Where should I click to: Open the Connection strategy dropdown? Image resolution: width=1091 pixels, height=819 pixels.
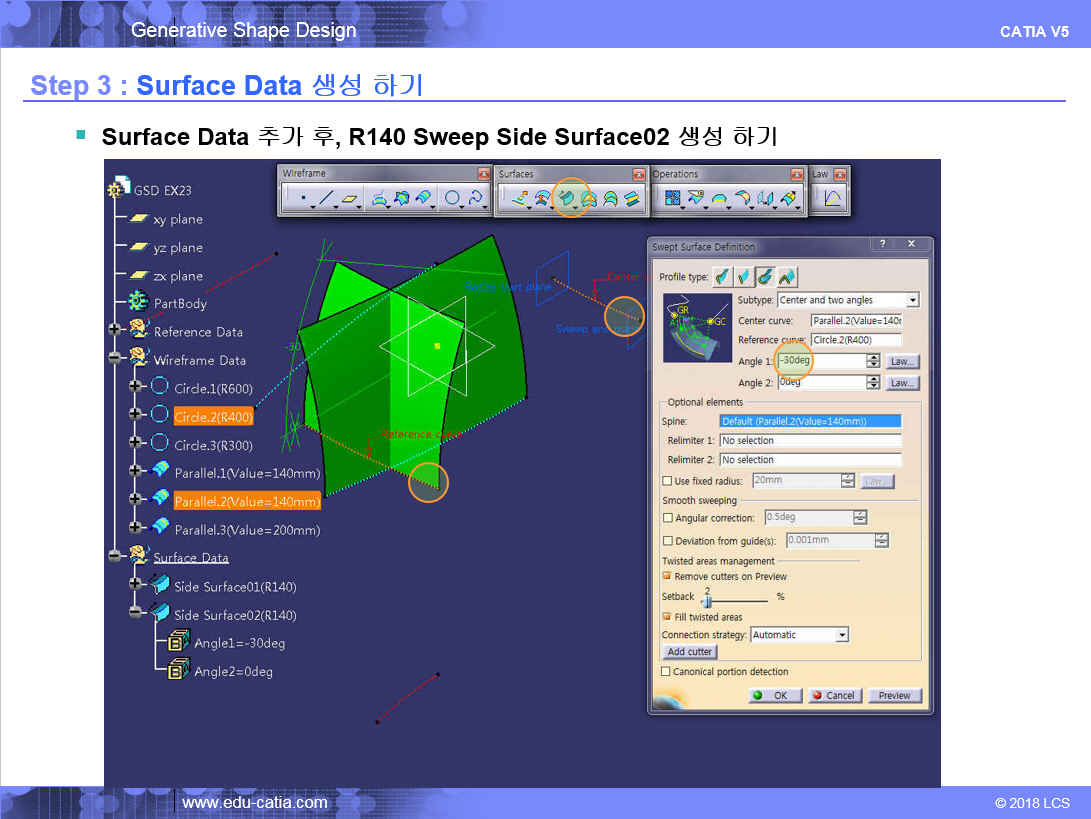pos(841,635)
